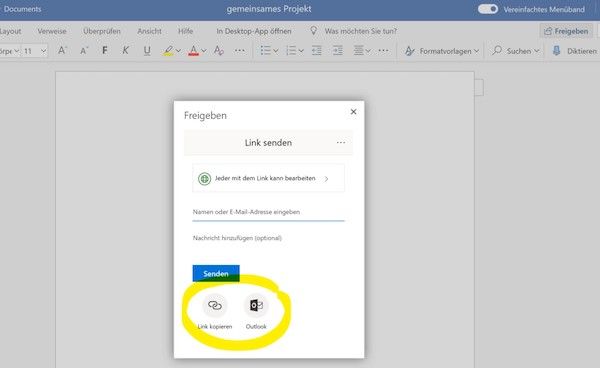Open the font color red A swatch

(x=194, y=50)
